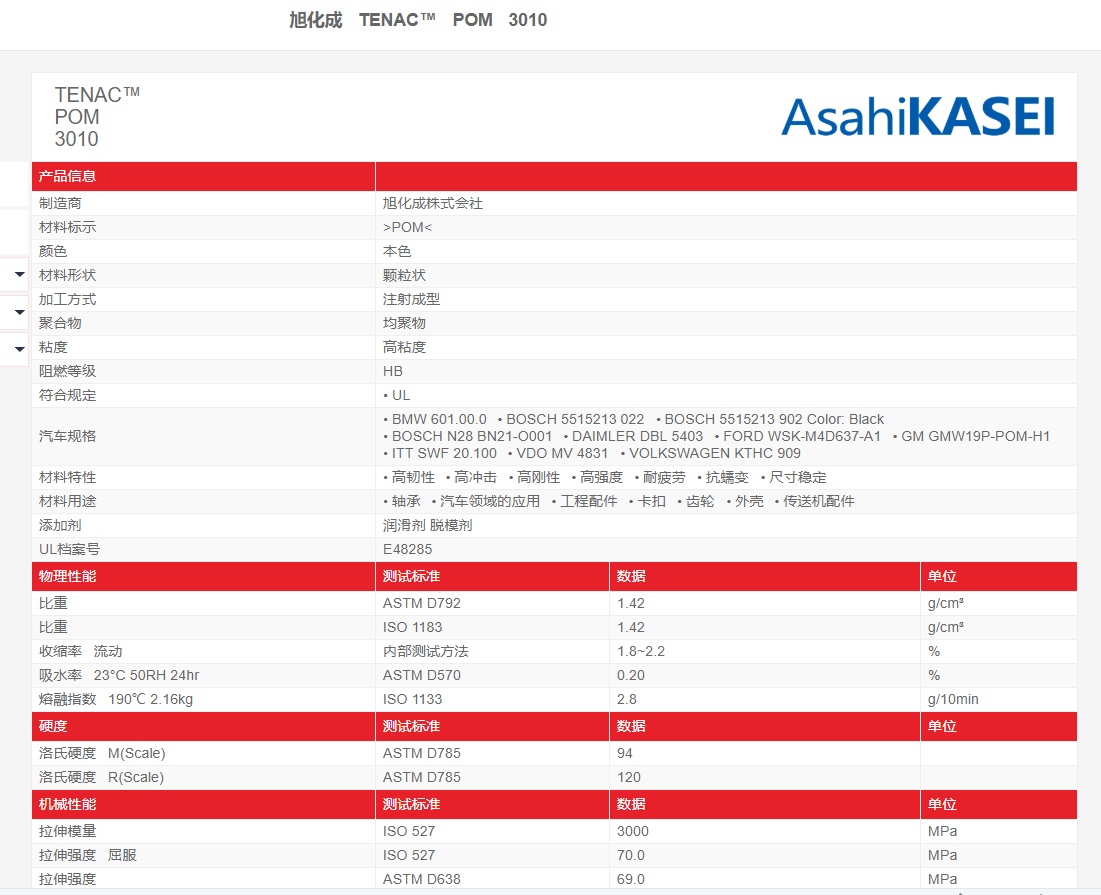Open the left-edge dropdown arrow between 加工方式 and 聚合物
This screenshot has height=895, width=1101.
pos(20,312)
